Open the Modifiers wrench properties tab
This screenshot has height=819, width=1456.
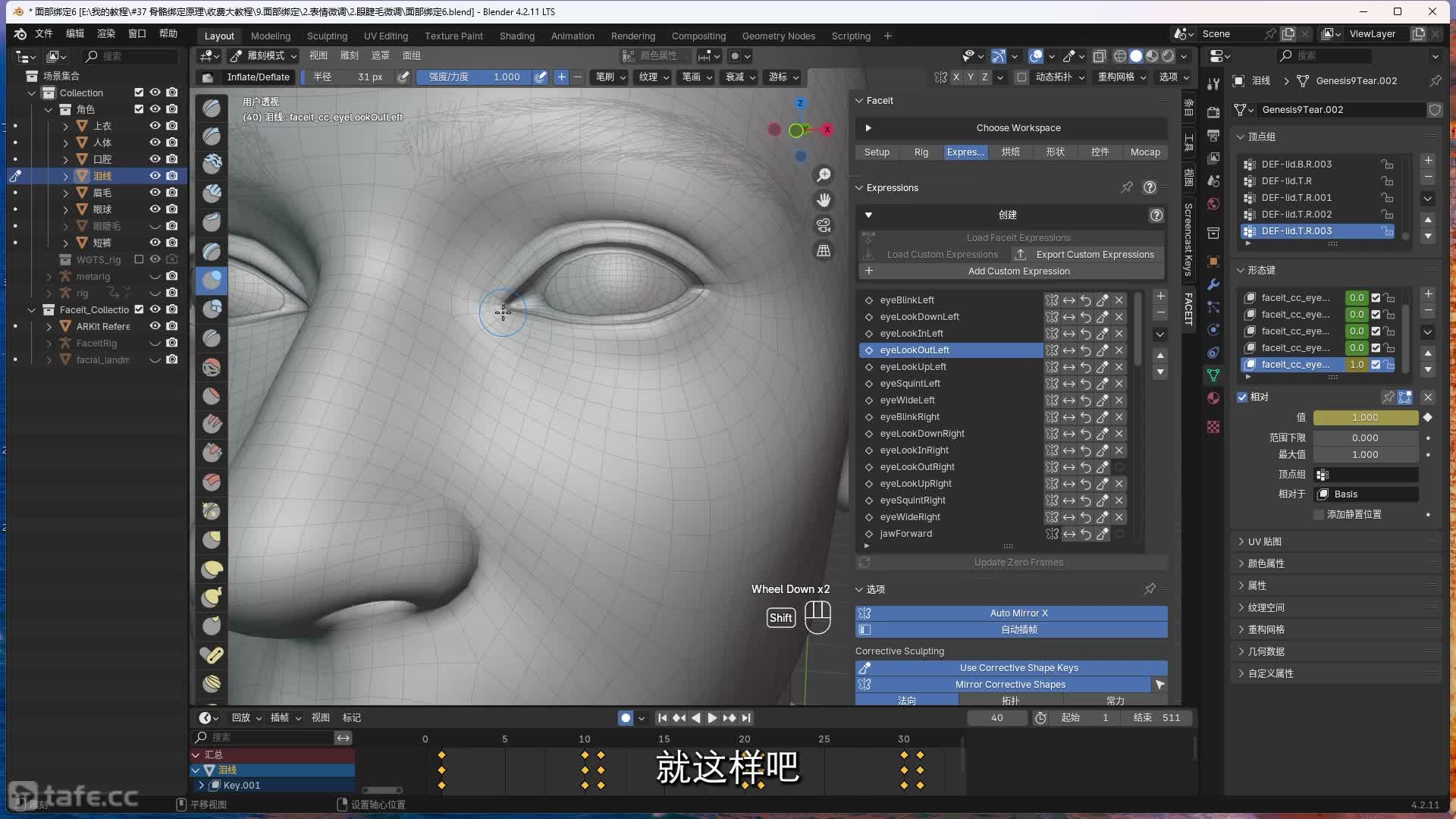click(x=1213, y=284)
